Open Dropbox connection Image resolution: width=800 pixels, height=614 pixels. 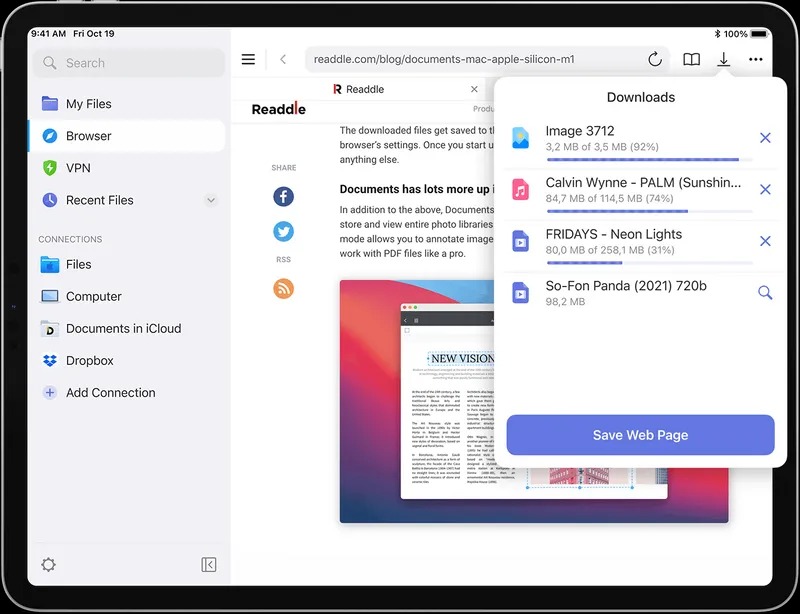tap(89, 361)
